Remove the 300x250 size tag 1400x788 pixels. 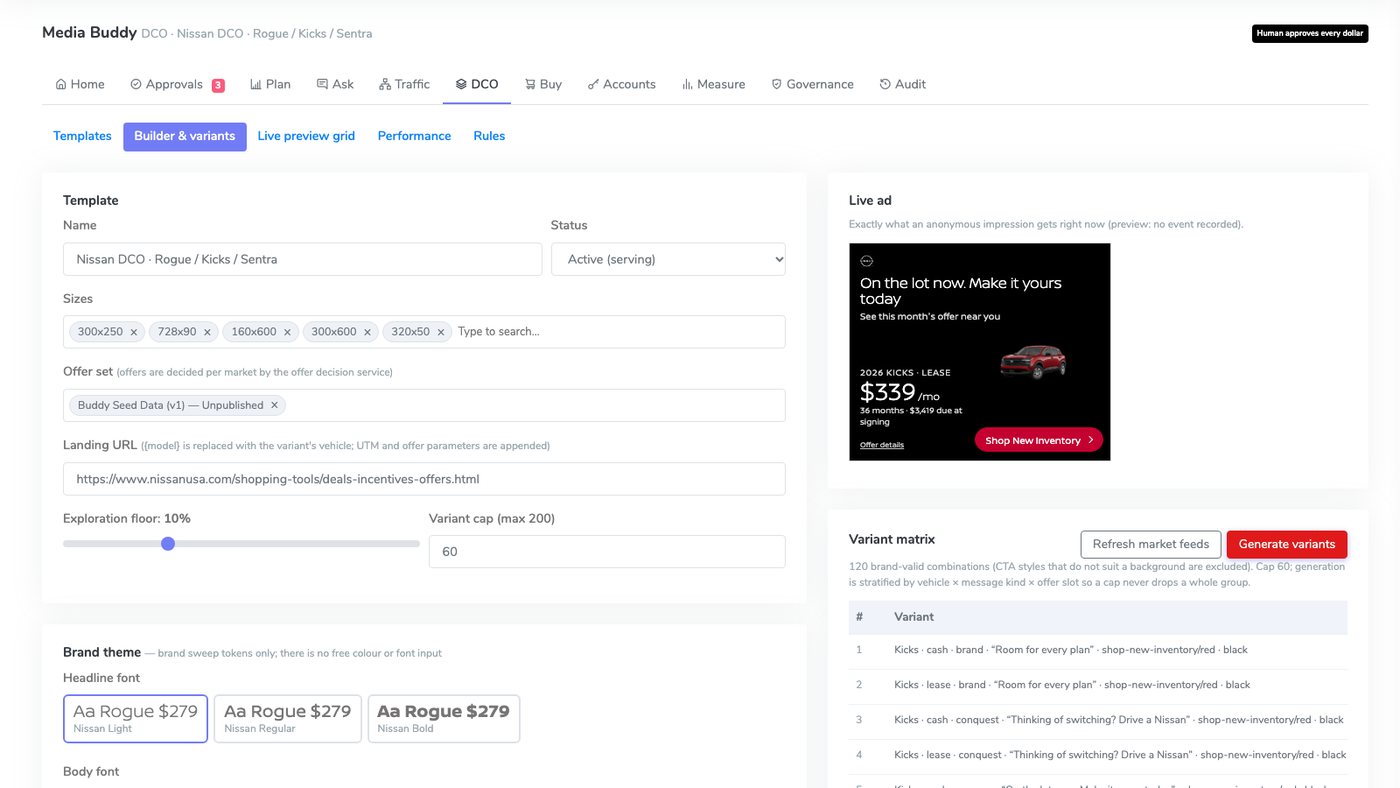tap(134, 332)
